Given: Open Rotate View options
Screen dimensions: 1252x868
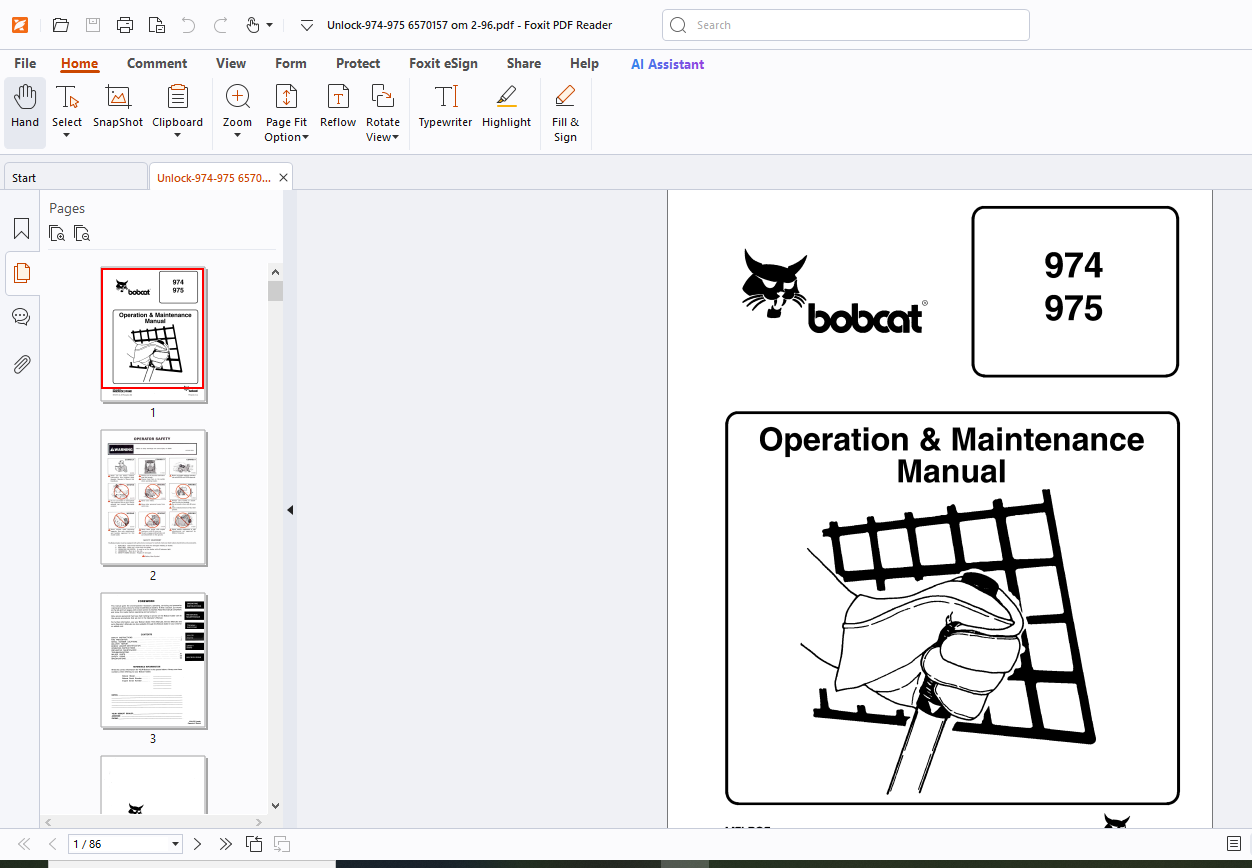Looking at the screenshot, I should coord(382,113).
